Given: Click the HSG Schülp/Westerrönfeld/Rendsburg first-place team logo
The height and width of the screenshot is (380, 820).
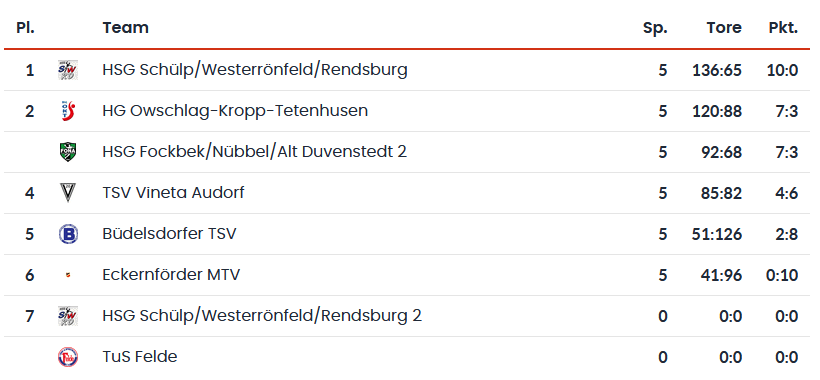Looking at the screenshot, I should 67,70.
